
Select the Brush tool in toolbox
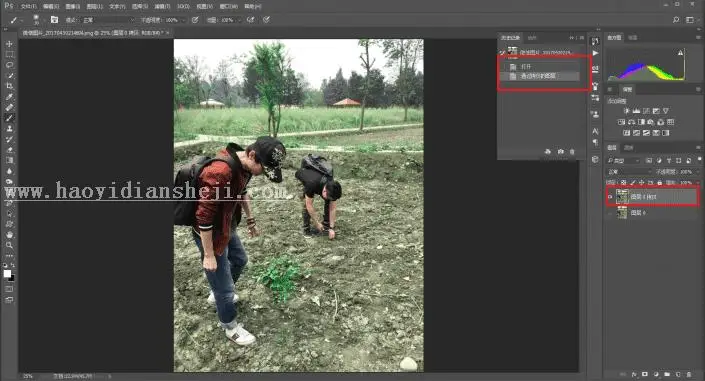click(9, 118)
